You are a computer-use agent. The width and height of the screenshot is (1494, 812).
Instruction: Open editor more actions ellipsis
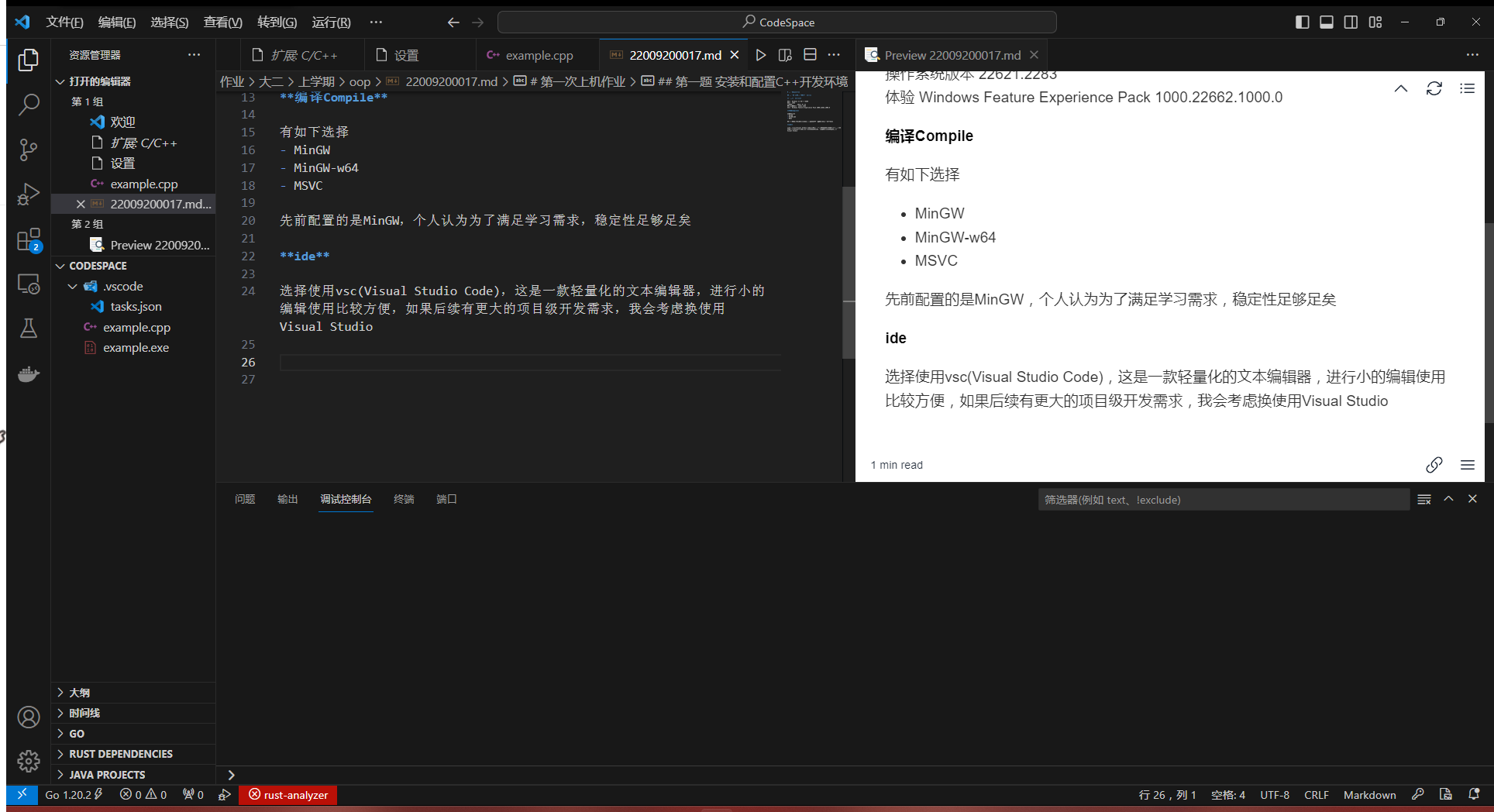(834, 55)
